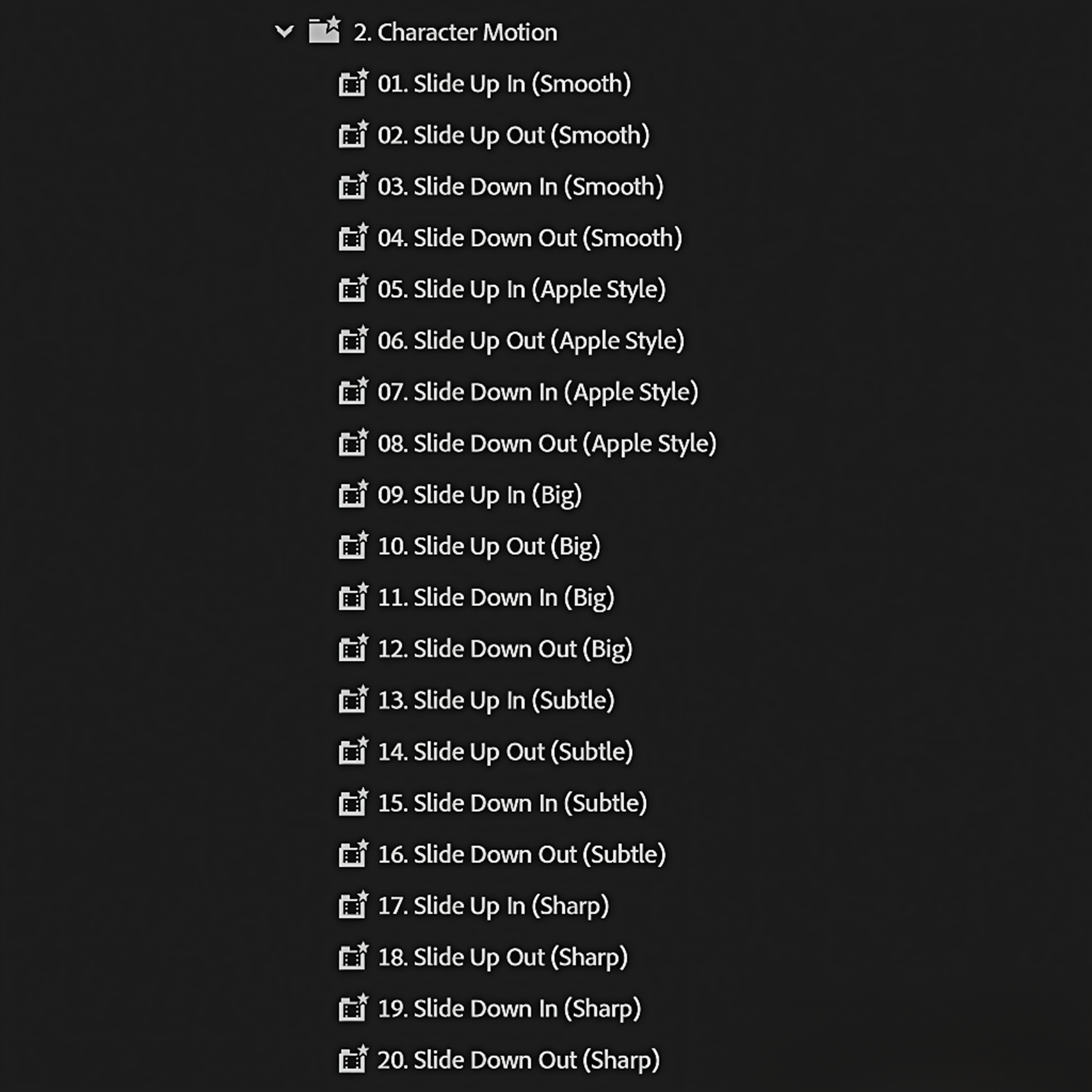Click the composition icon for 09. Slide Up In (Big)

354,494
